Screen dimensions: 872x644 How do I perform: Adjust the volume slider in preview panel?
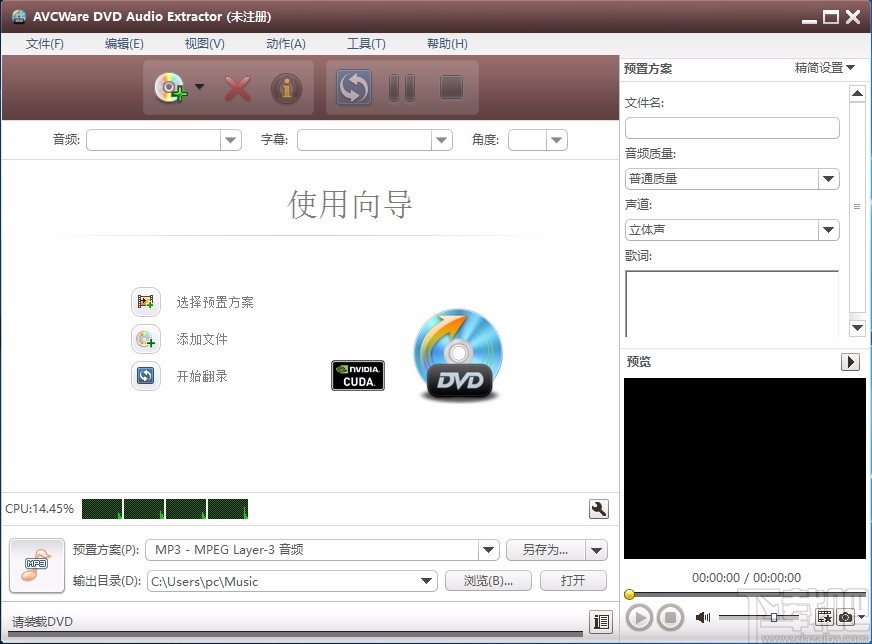(774, 617)
